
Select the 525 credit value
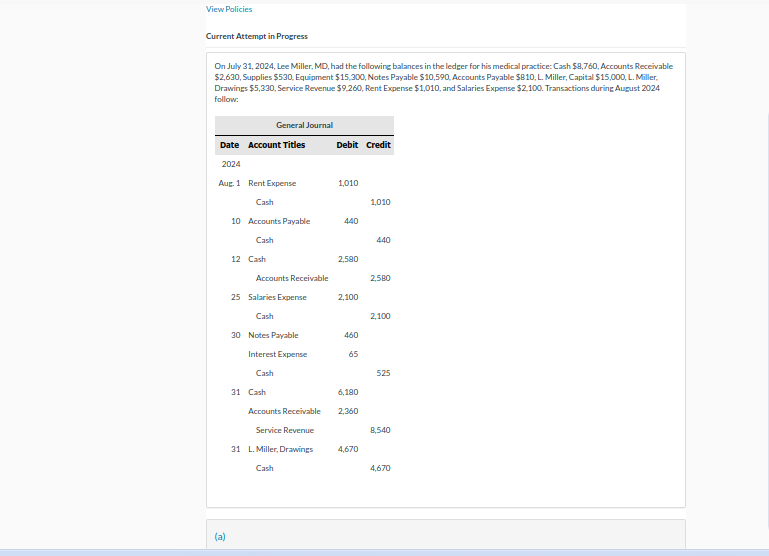click(384, 374)
